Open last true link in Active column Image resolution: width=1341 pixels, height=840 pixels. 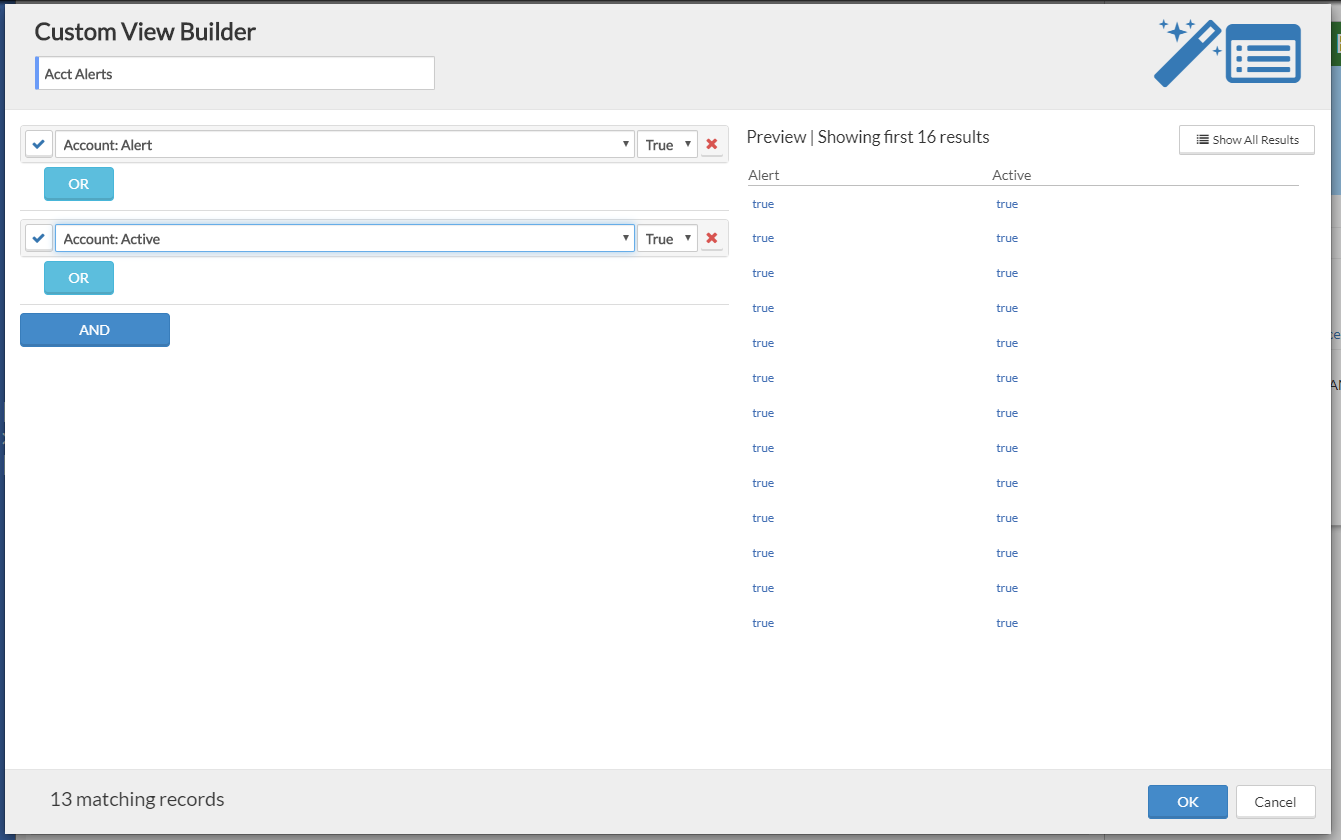click(x=1007, y=623)
